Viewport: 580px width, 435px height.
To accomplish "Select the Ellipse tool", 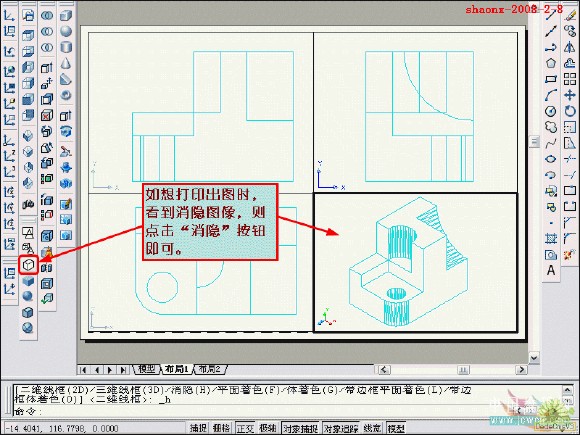I will pyautogui.click(x=551, y=159).
